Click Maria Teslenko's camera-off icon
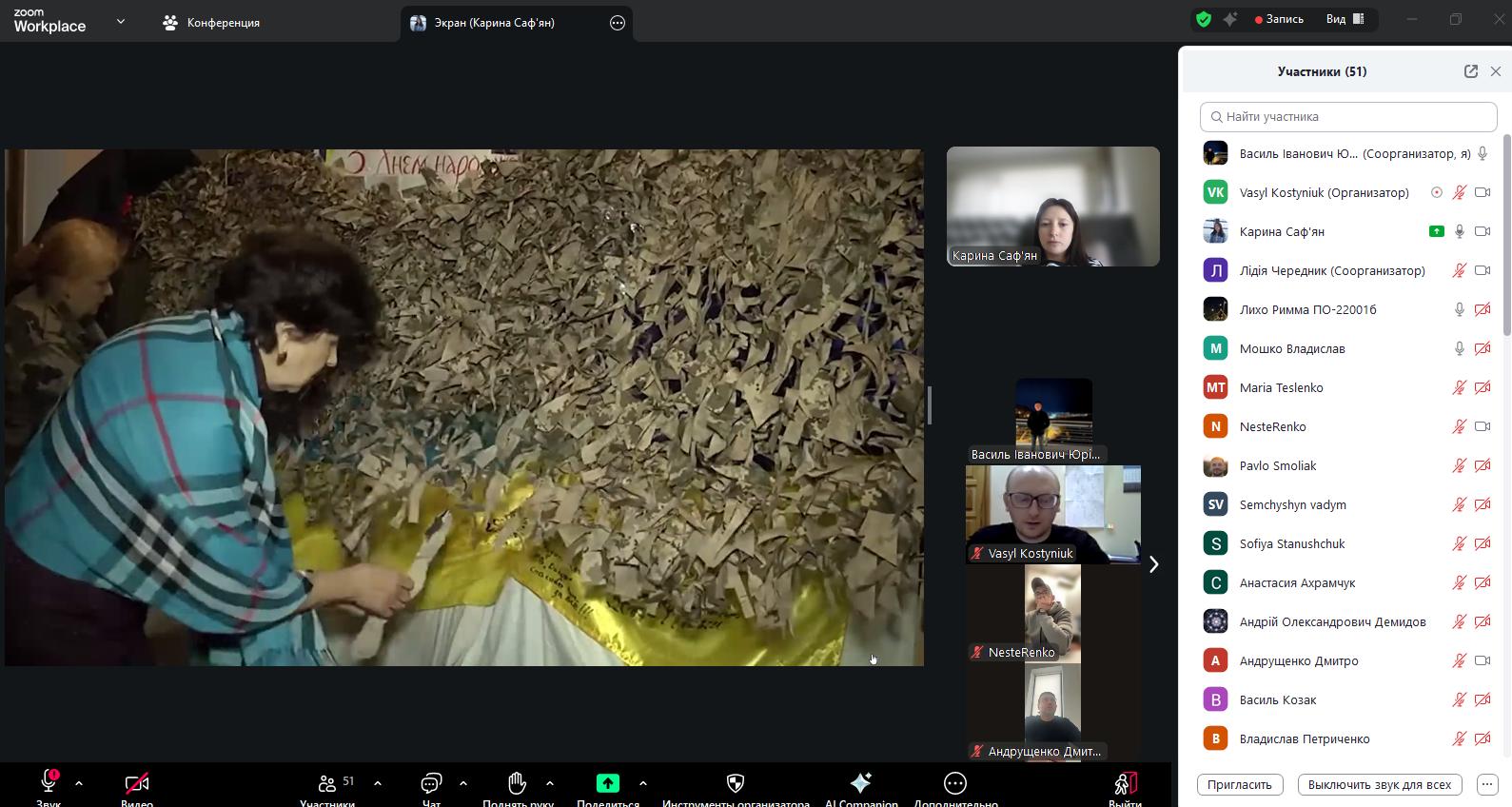 pyautogui.click(x=1483, y=387)
